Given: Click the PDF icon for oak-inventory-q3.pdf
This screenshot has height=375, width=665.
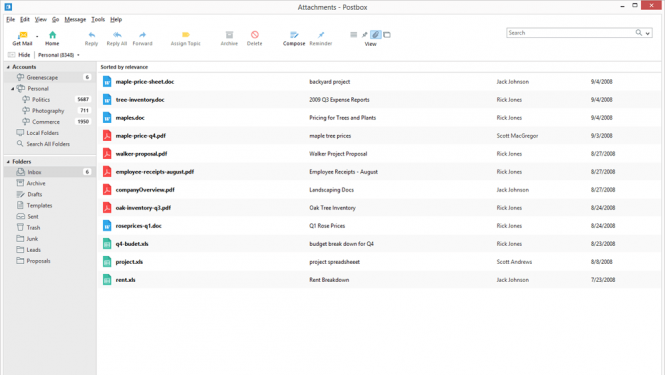Looking at the screenshot, I should point(107,208).
